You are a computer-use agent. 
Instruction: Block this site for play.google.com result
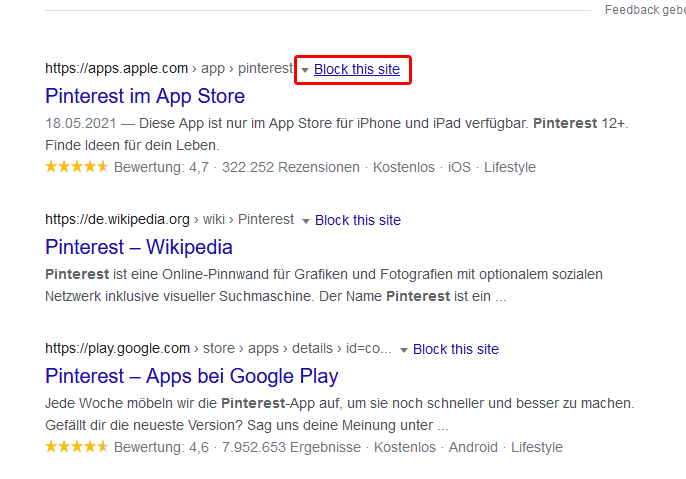coord(456,349)
